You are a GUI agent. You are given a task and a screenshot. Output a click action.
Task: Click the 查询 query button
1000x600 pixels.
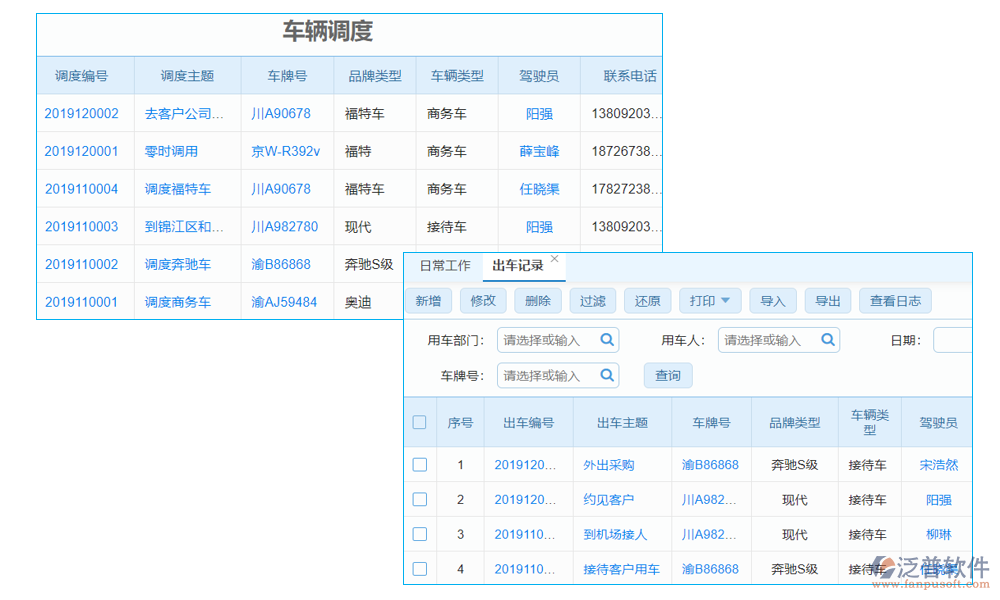coord(667,375)
